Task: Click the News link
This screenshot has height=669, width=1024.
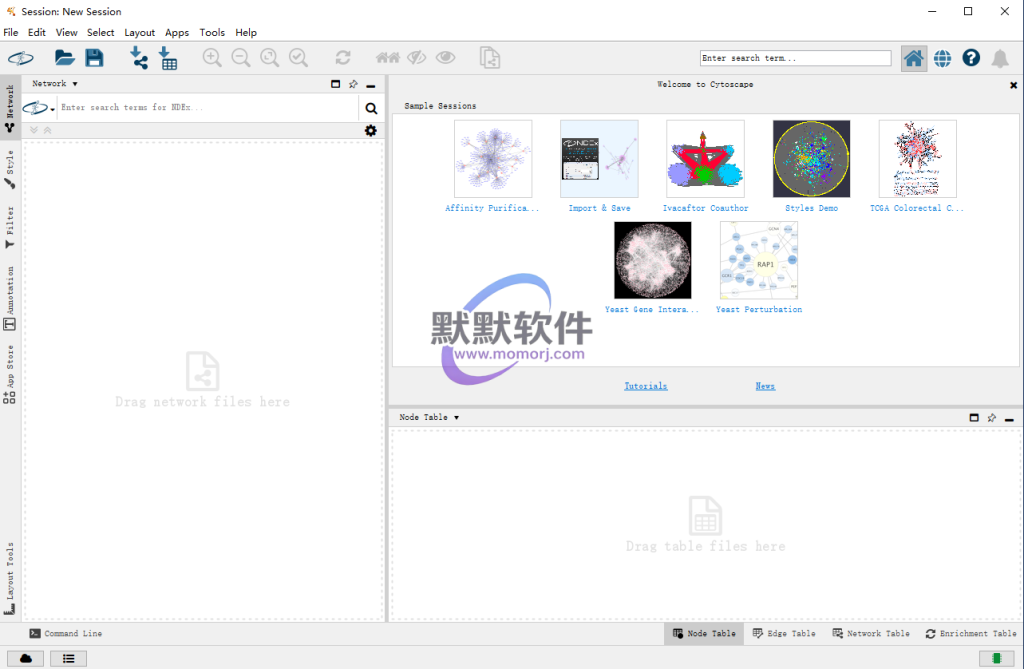Action: coord(765,386)
